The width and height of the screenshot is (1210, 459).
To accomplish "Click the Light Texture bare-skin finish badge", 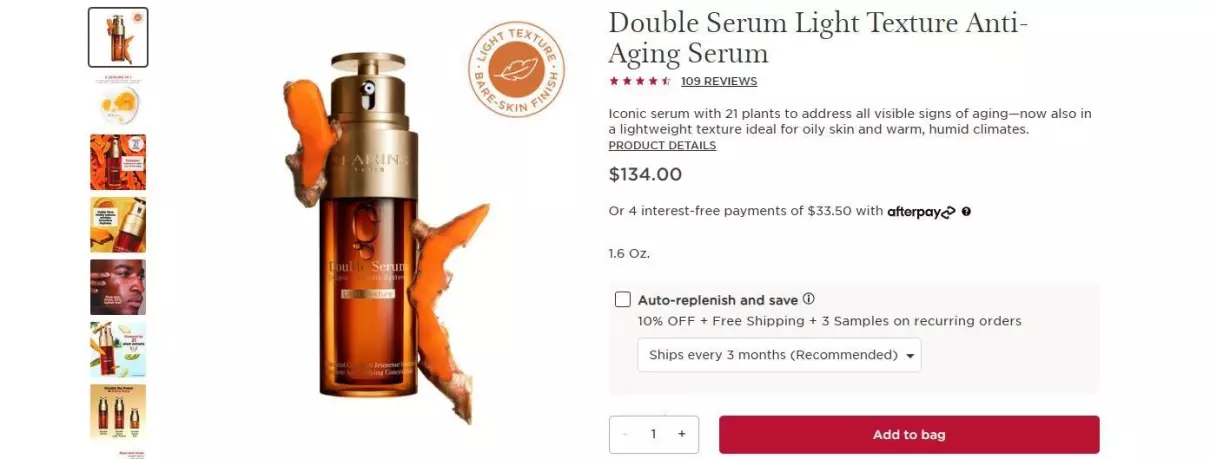I will pyautogui.click(x=516, y=70).
